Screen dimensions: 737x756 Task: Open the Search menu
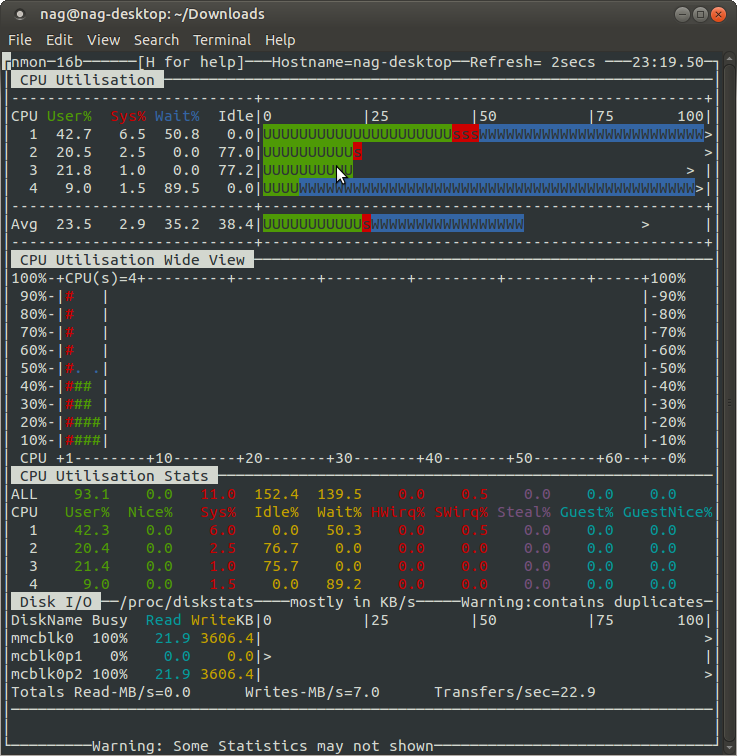tap(156, 40)
